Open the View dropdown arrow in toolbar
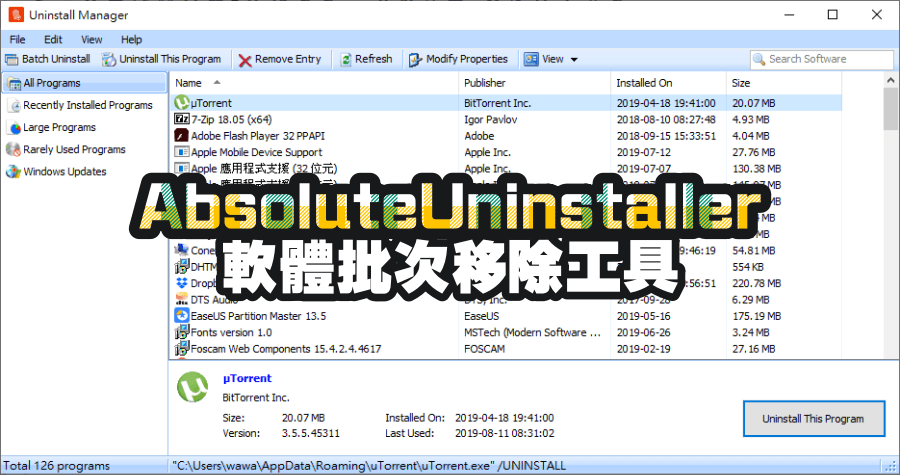Viewport: 900px width, 475px height. (574, 60)
